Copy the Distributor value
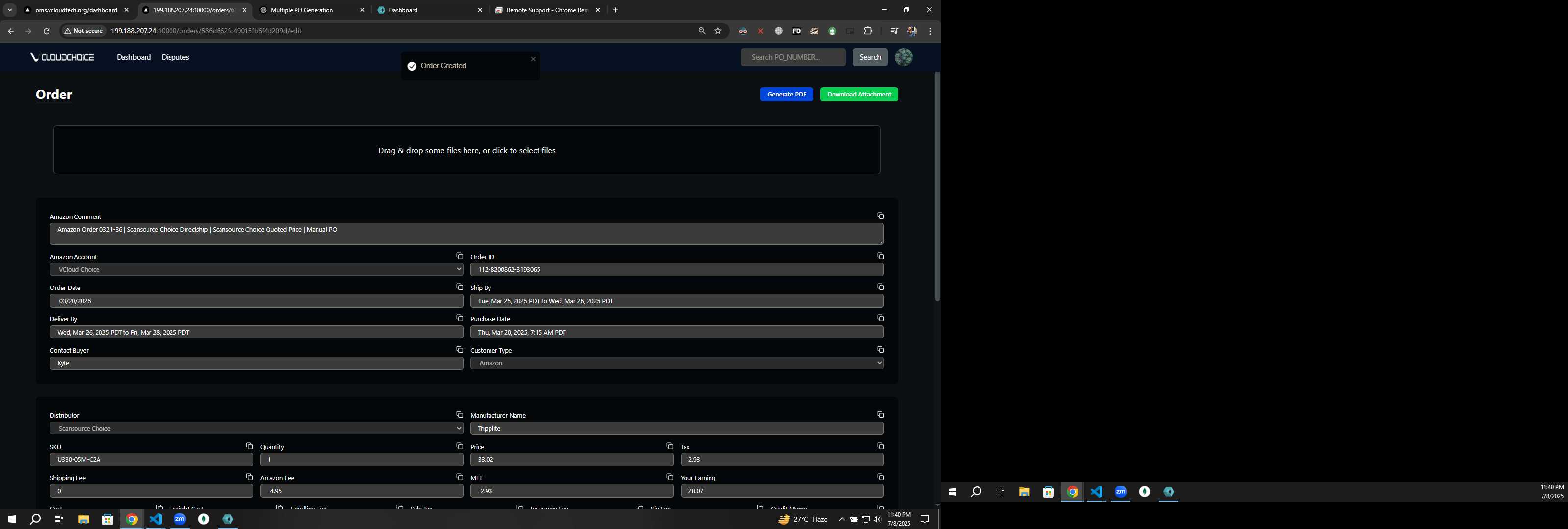 460,414
